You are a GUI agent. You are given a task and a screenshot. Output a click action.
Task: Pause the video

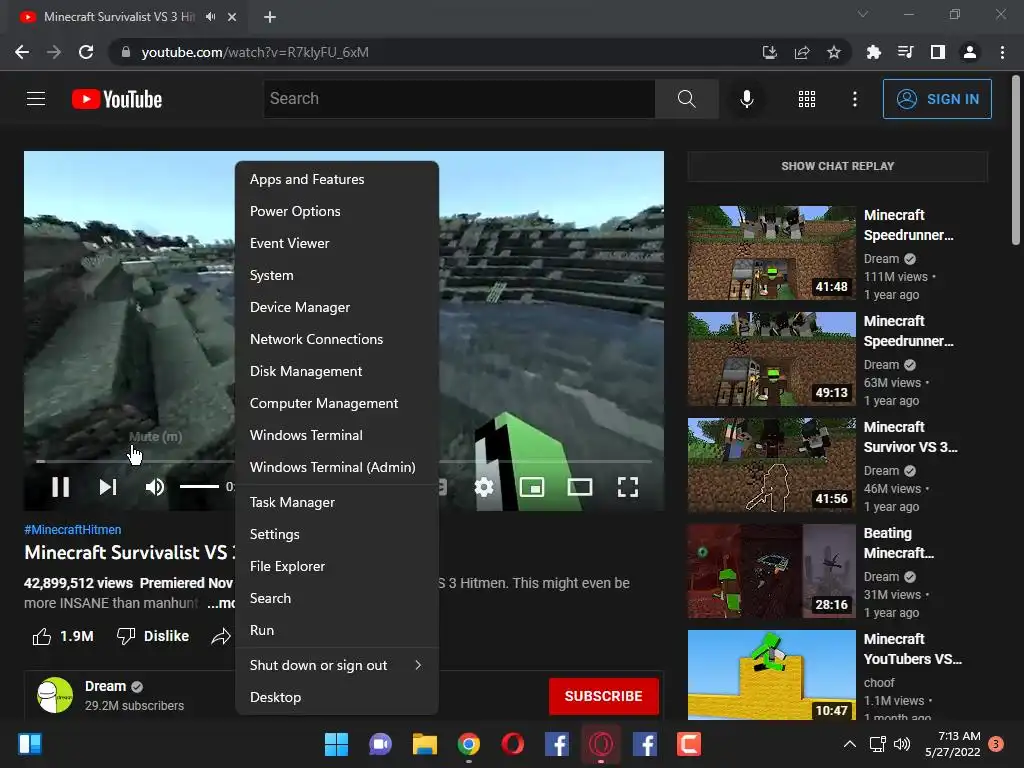61,487
